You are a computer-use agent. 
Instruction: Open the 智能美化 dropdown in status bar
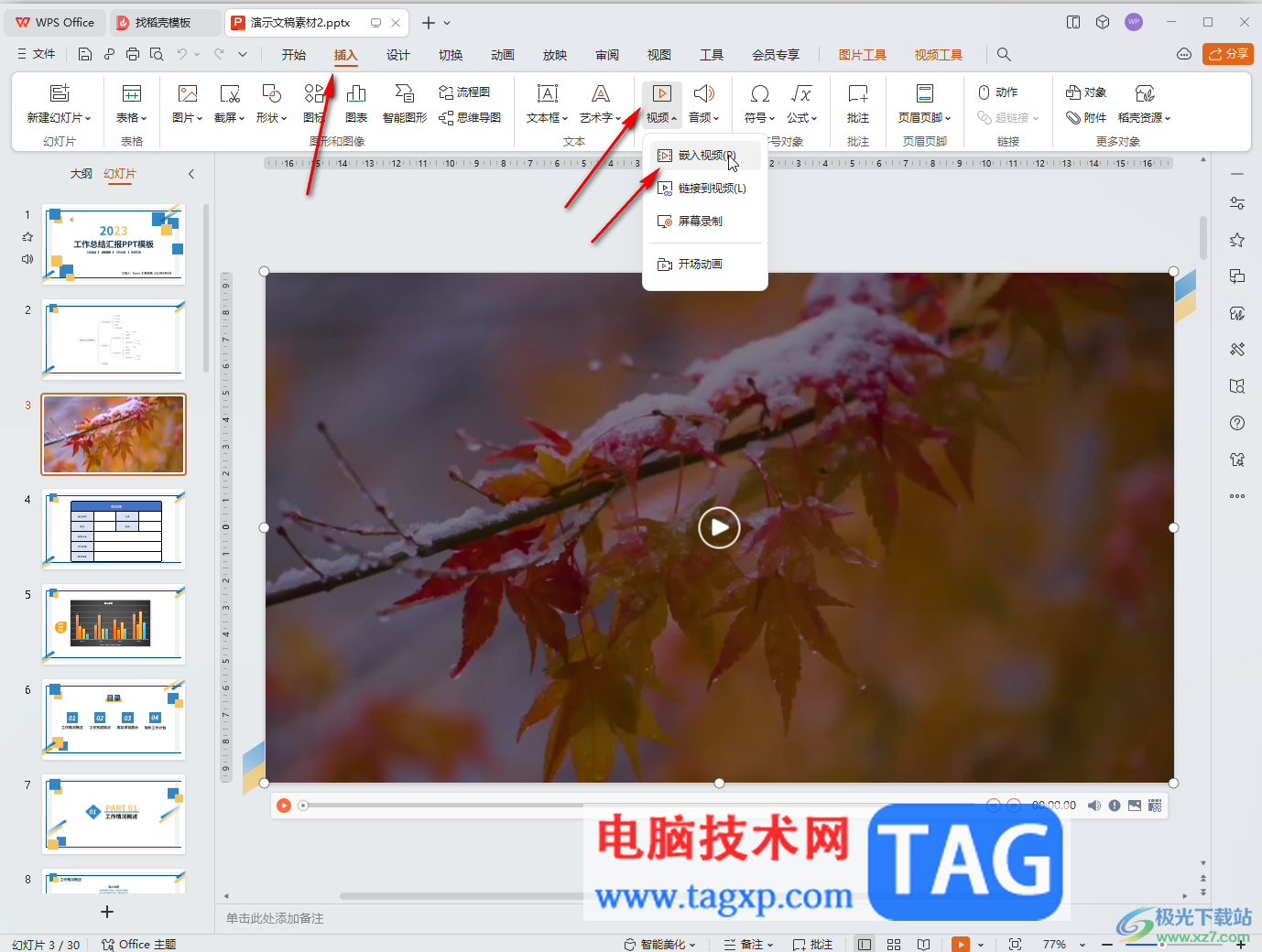click(660, 944)
